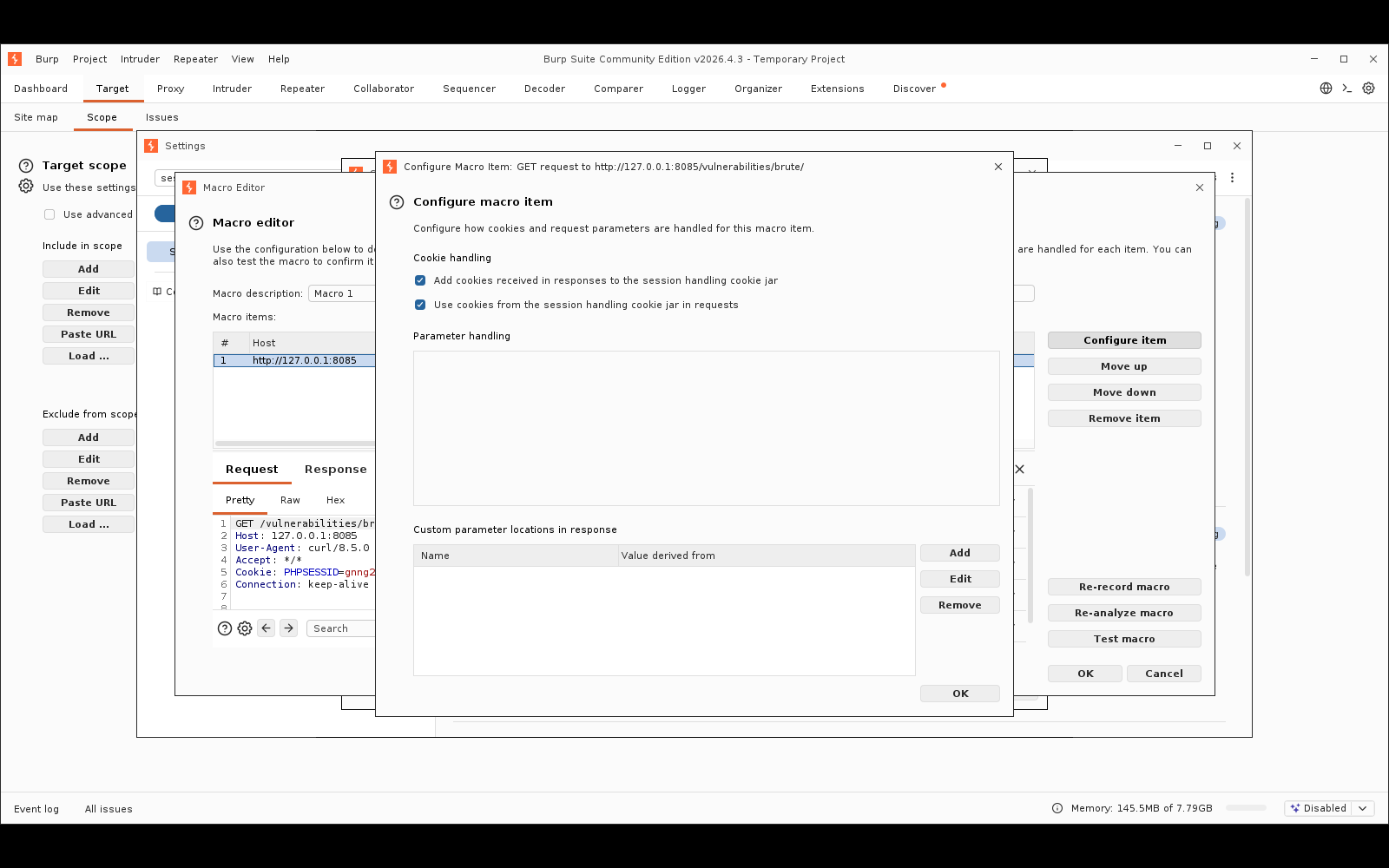Open All issues in status bar

pyautogui.click(x=109, y=809)
